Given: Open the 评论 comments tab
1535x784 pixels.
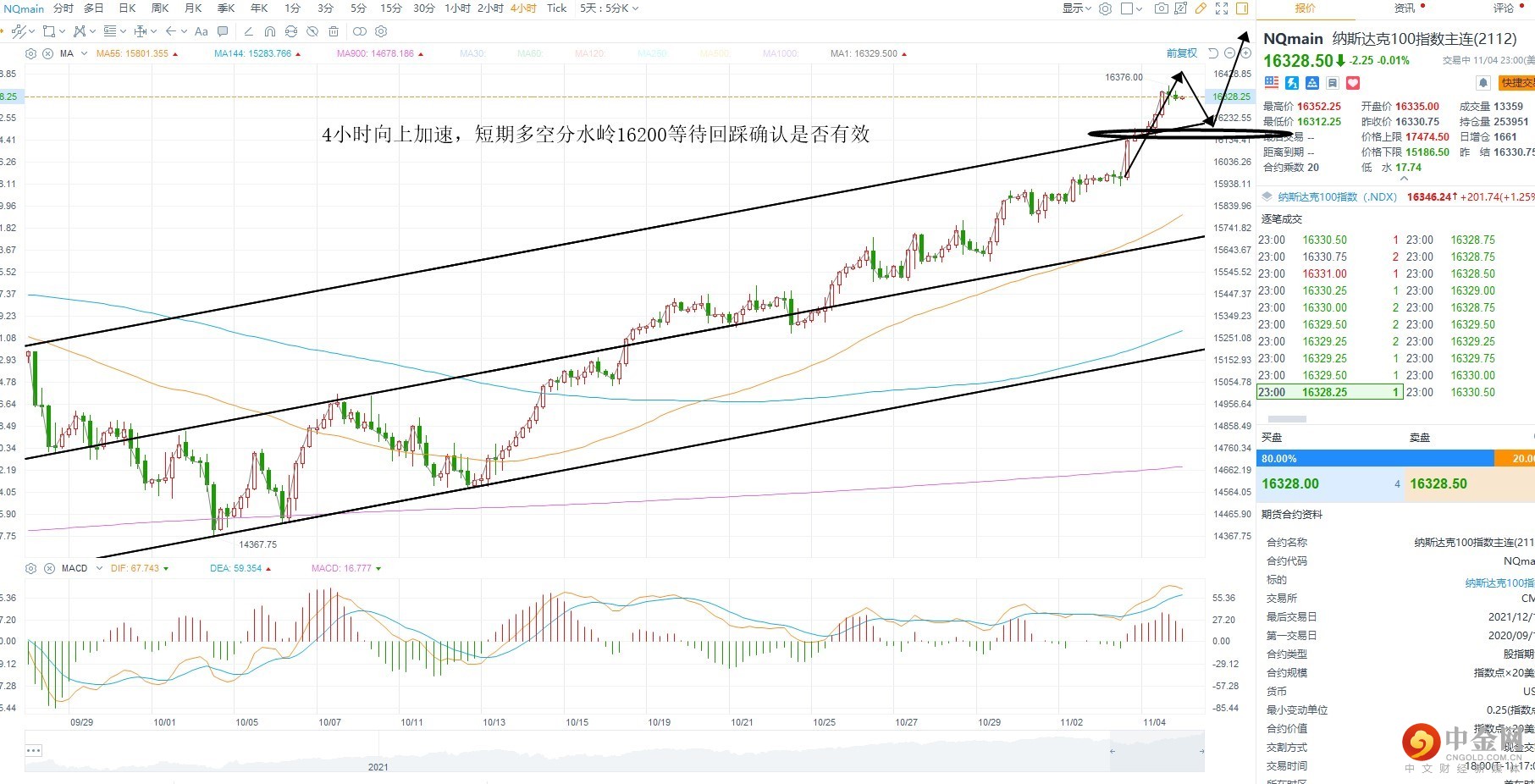Looking at the screenshot, I should 1504,8.
